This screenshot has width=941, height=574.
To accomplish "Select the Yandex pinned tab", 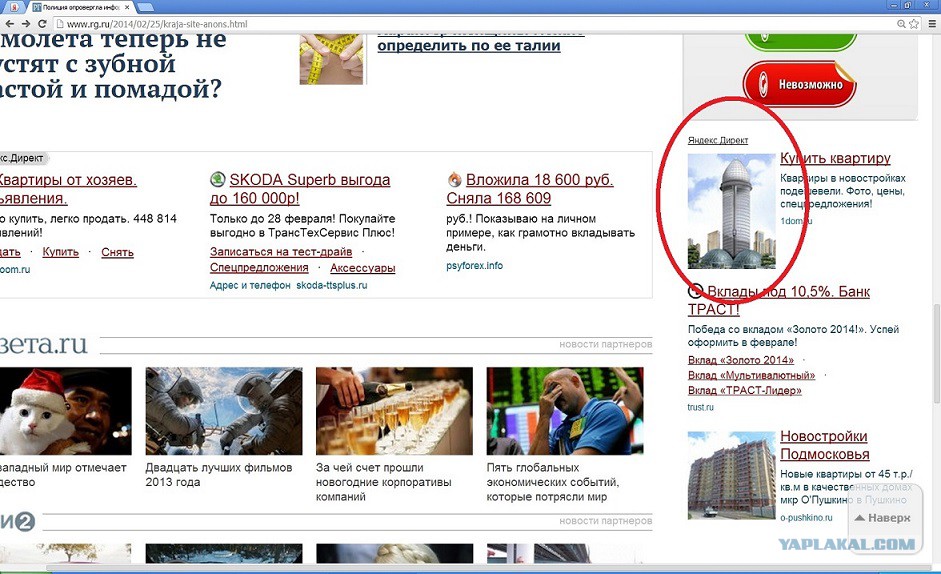I will click(x=13, y=7).
